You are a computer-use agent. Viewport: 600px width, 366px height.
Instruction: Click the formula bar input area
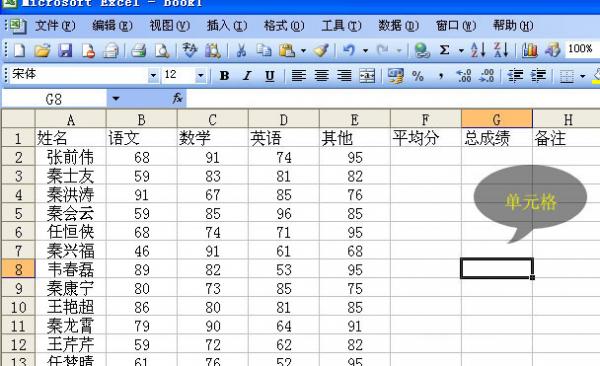(x=393, y=99)
